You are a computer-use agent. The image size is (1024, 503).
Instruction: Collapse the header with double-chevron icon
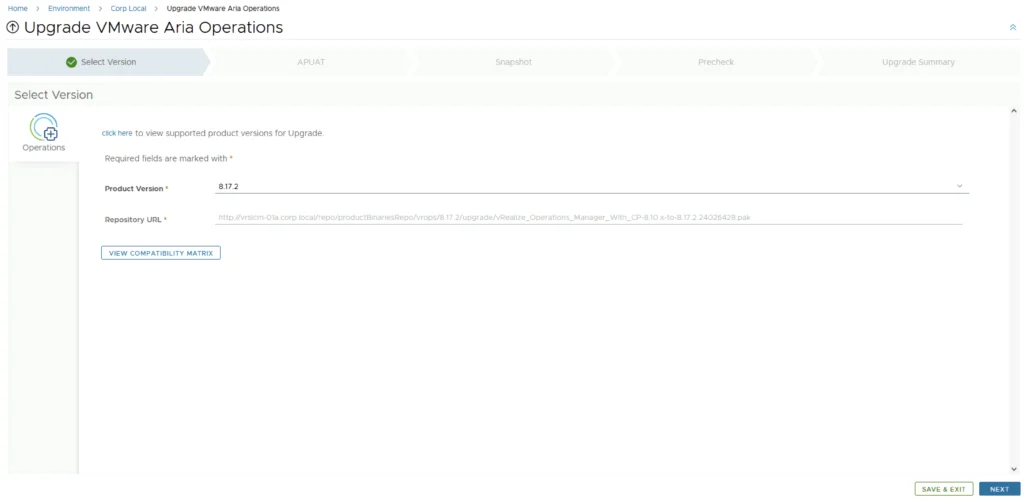[1013, 27]
